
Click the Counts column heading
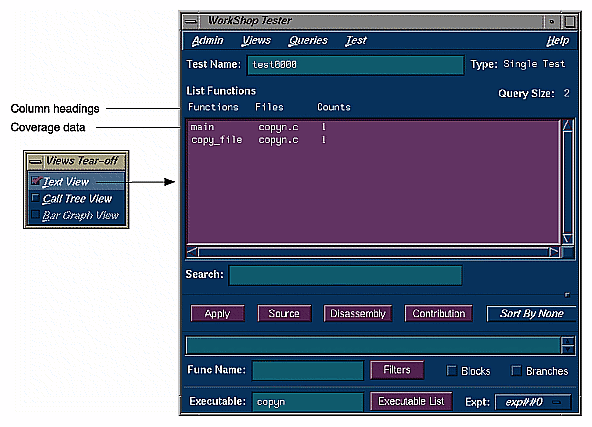click(334, 107)
